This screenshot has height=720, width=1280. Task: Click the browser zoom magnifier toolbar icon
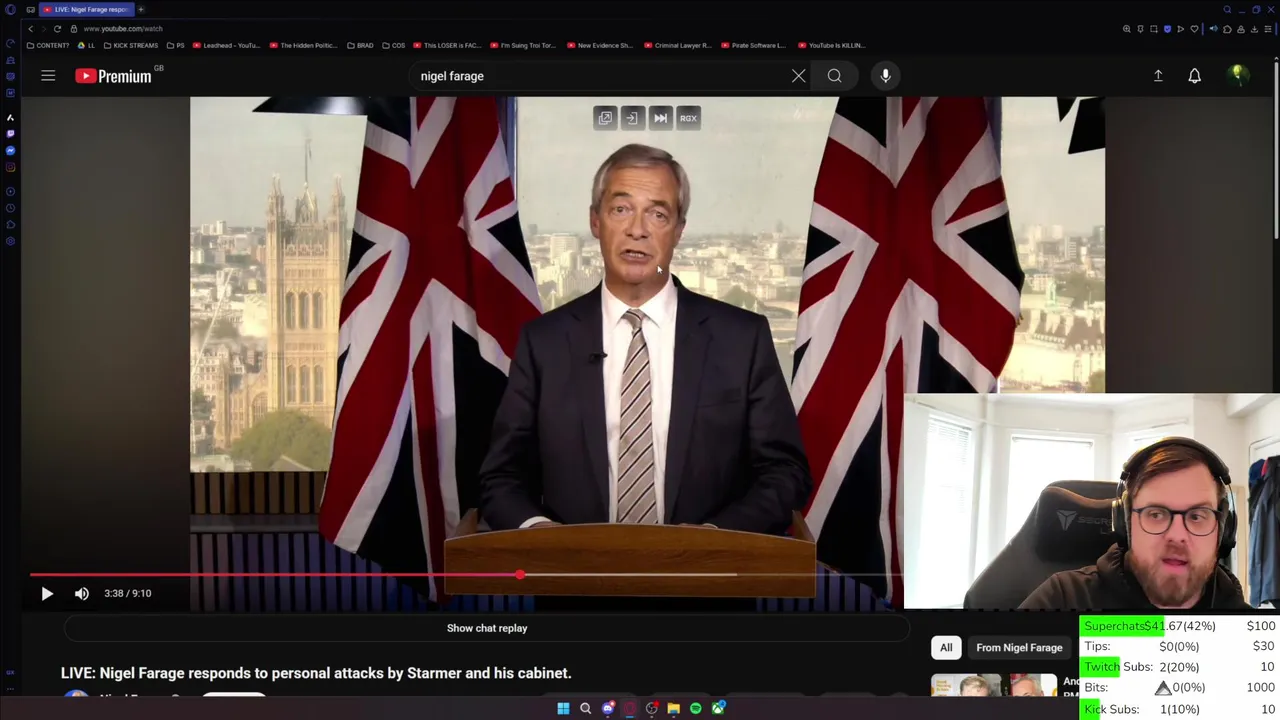click(1127, 29)
